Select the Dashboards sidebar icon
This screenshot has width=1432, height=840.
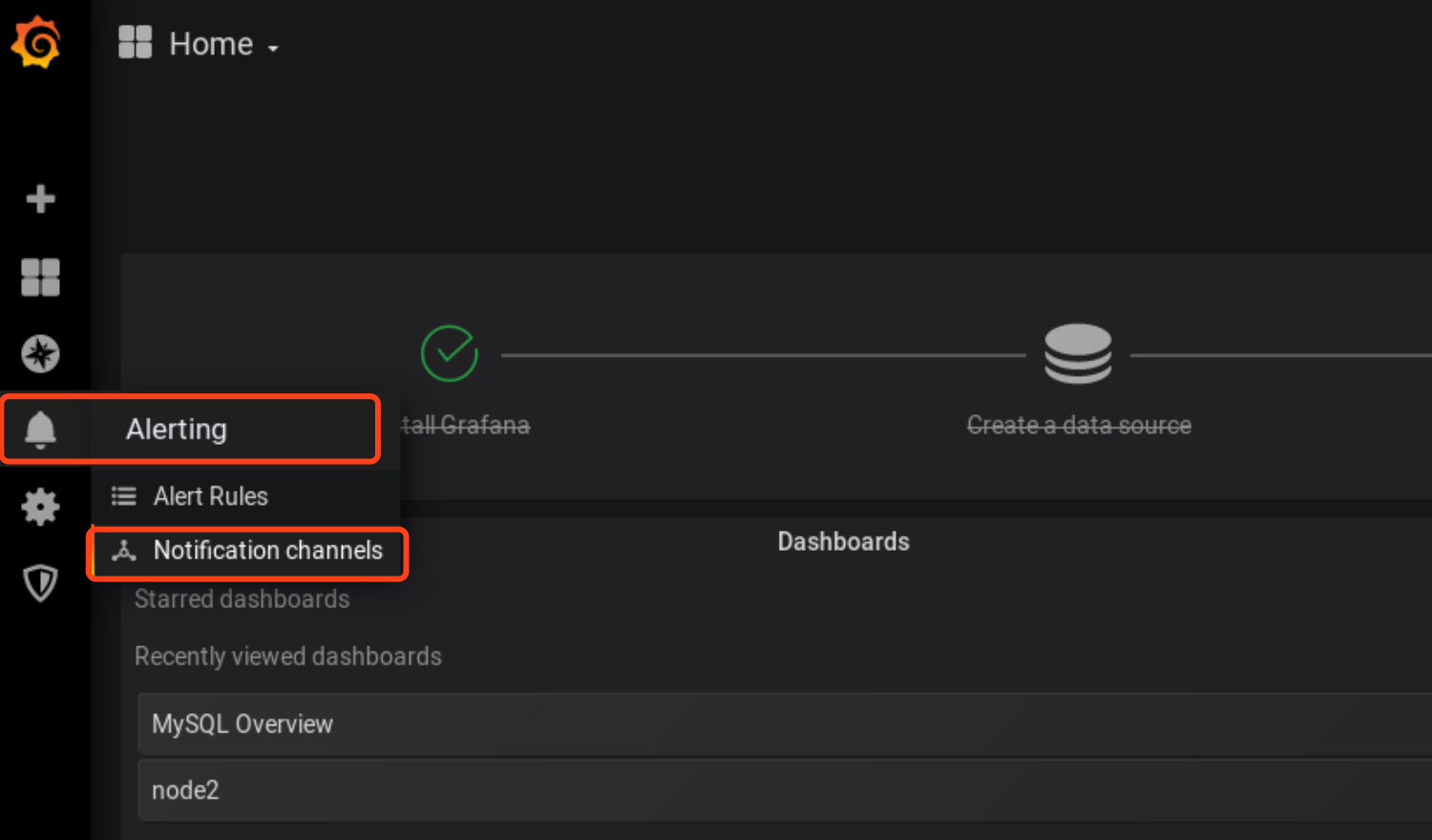pyautogui.click(x=40, y=277)
